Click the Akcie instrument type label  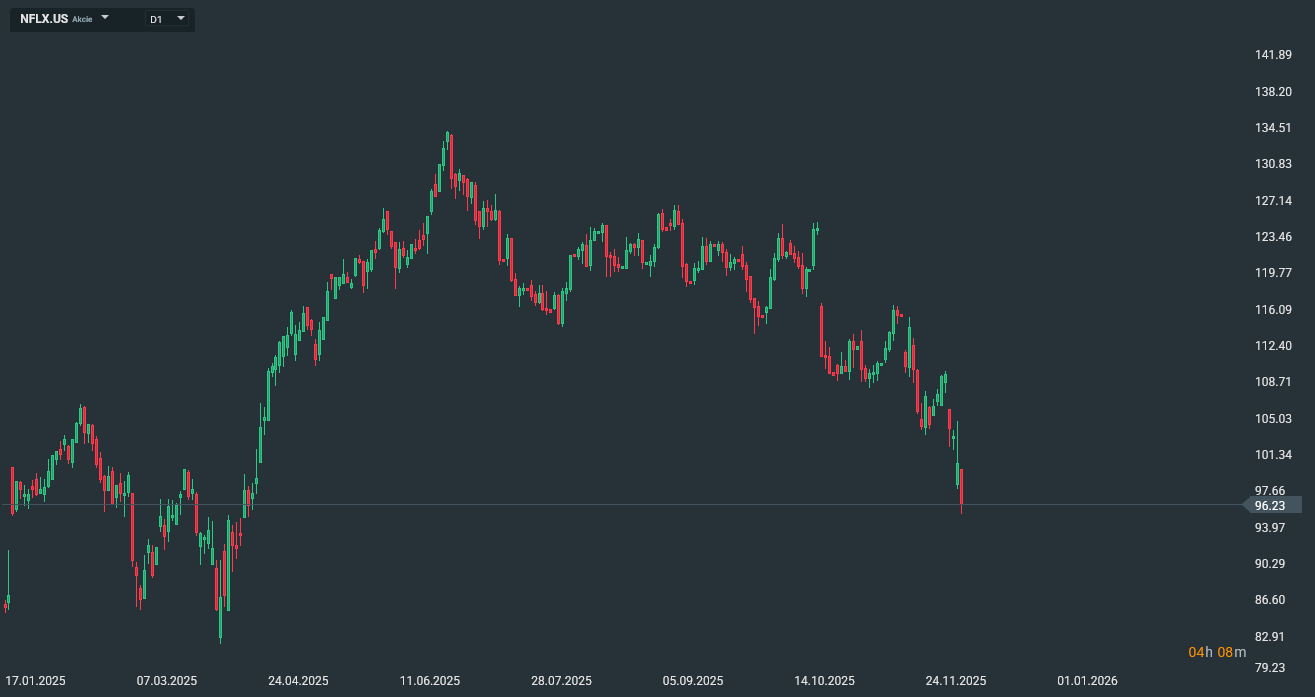pos(82,19)
